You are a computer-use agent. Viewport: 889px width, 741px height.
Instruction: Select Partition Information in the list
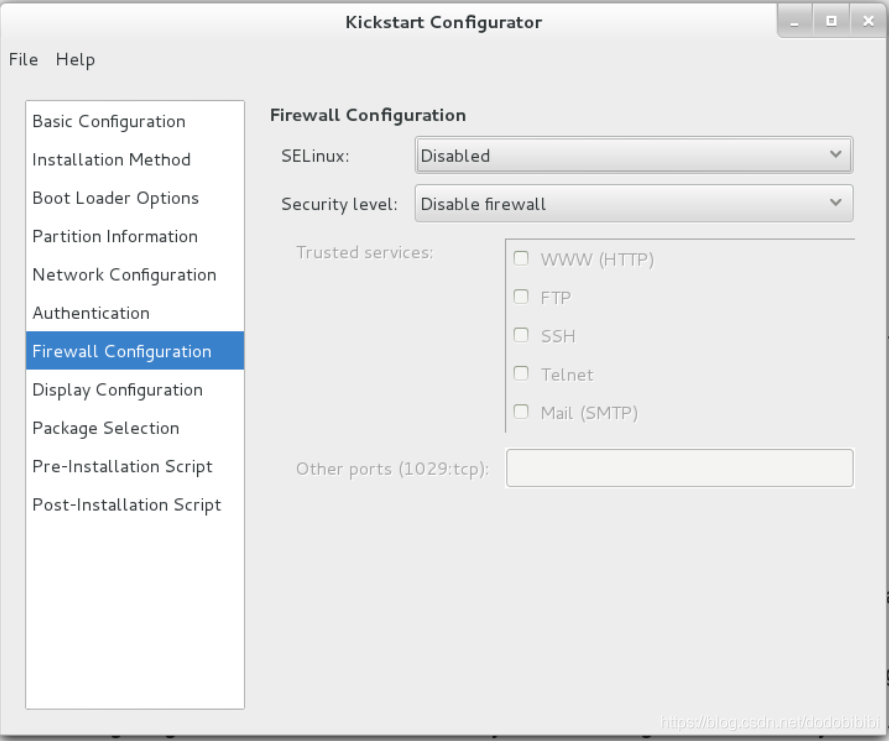[x=135, y=236]
